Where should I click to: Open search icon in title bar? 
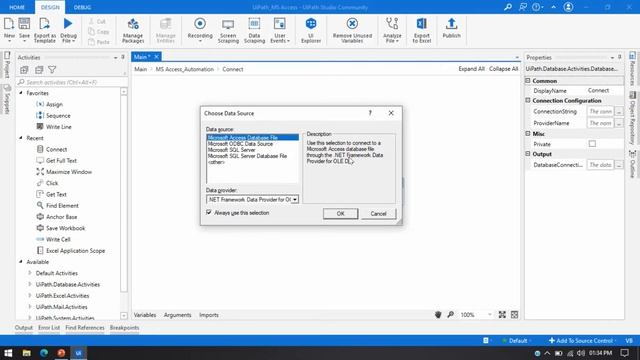(508, 7)
